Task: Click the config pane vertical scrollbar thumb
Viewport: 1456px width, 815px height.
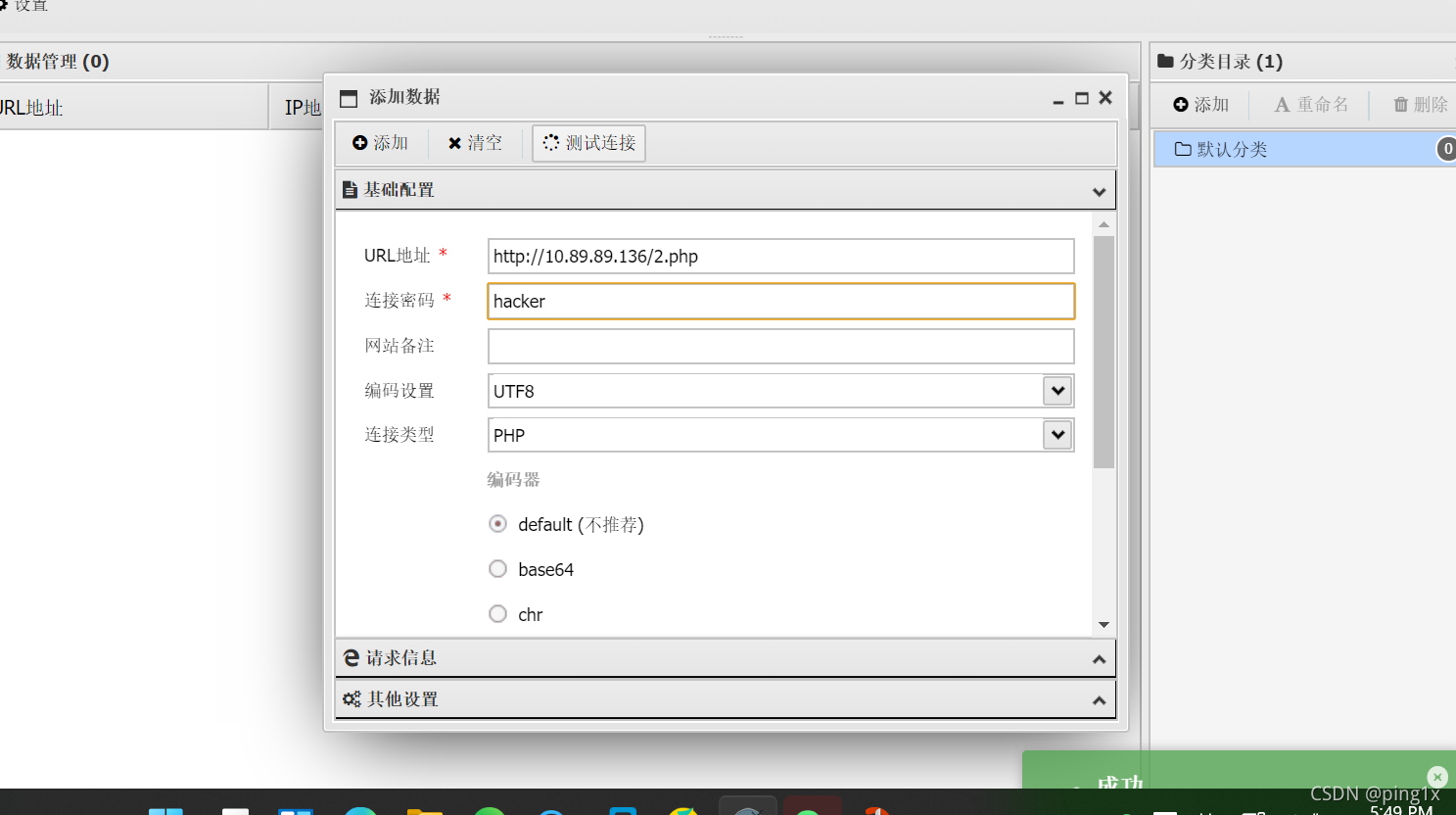Action: tap(1104, 353)
